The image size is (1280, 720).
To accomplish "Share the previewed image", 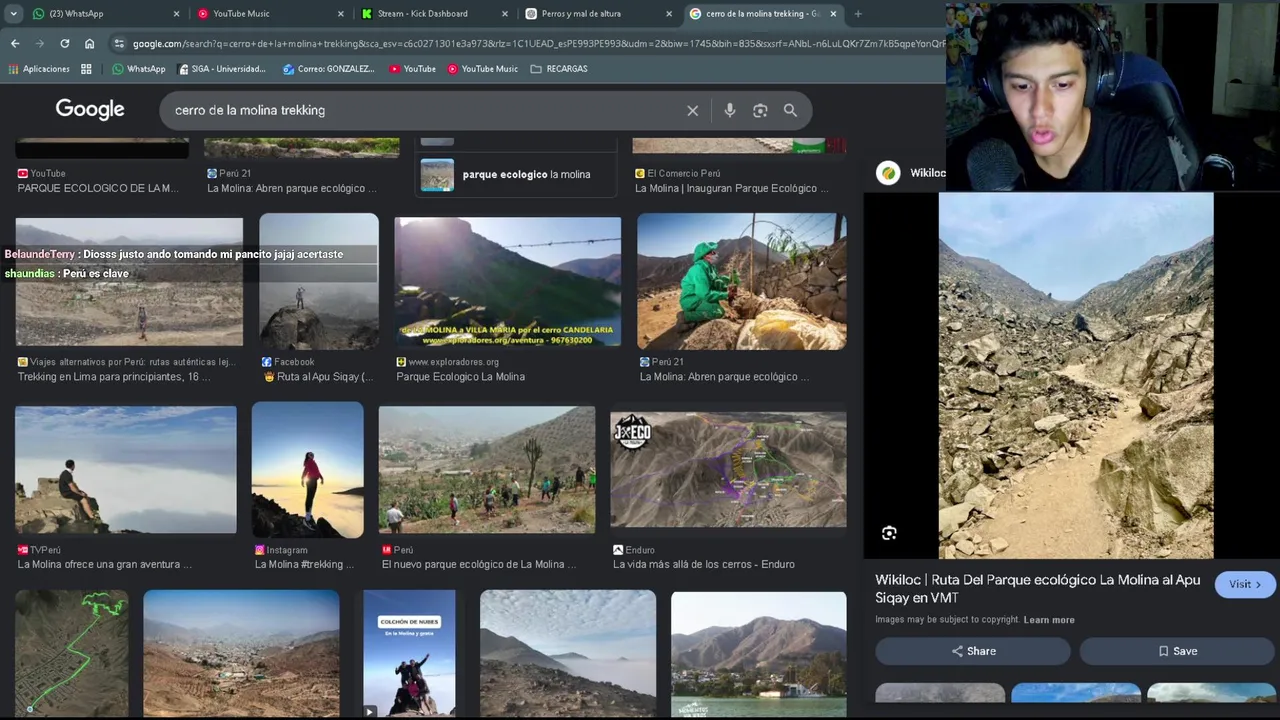I will (x=973, y=651).
